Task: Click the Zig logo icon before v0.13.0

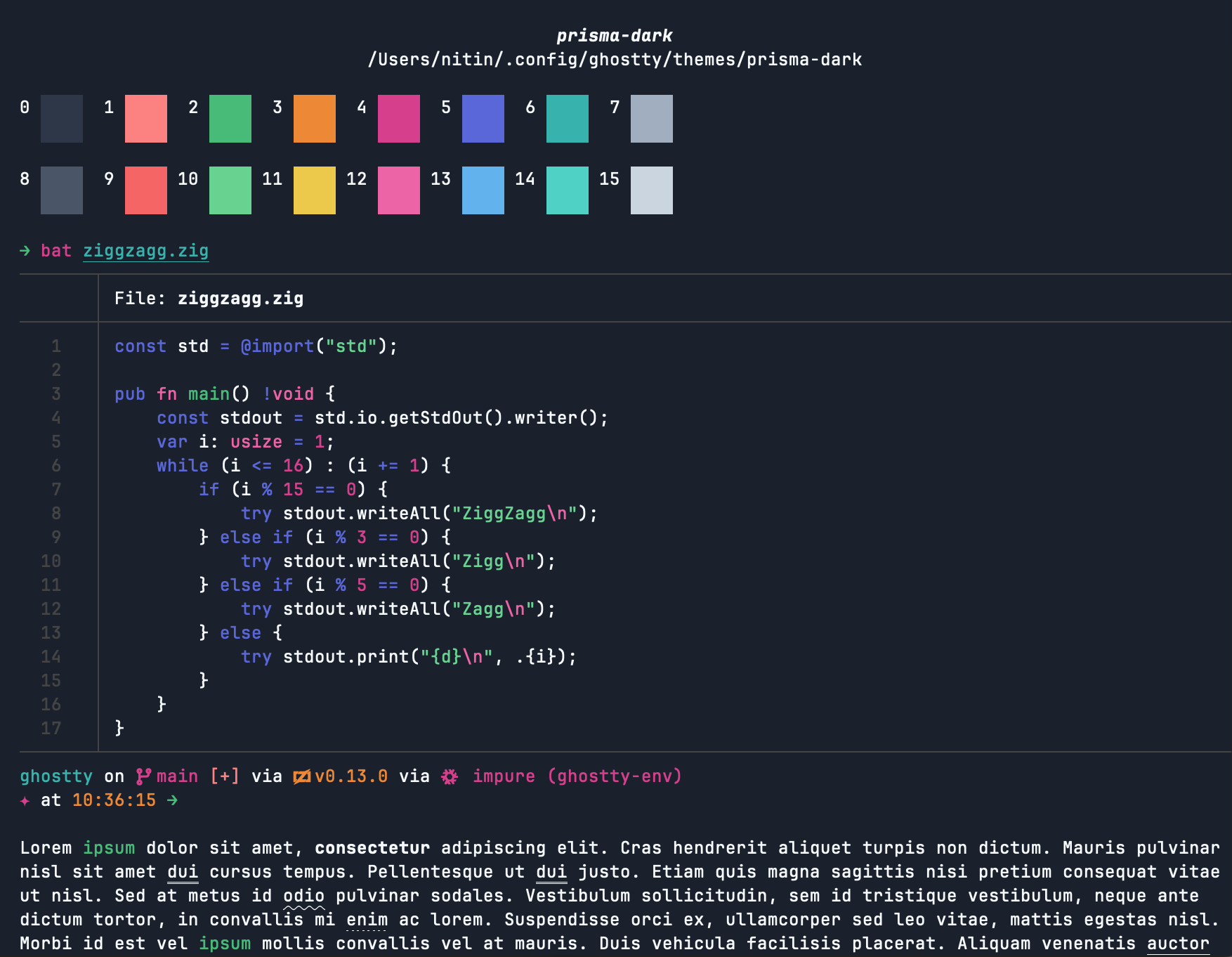Action: point(302,776)
